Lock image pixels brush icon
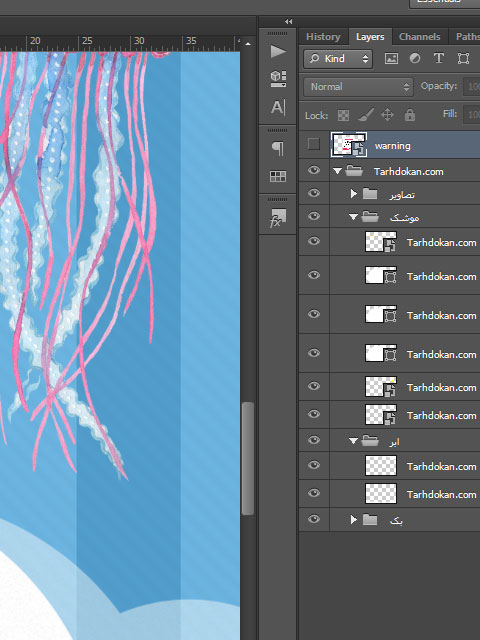The image size is (480, 640). (366, 115)
